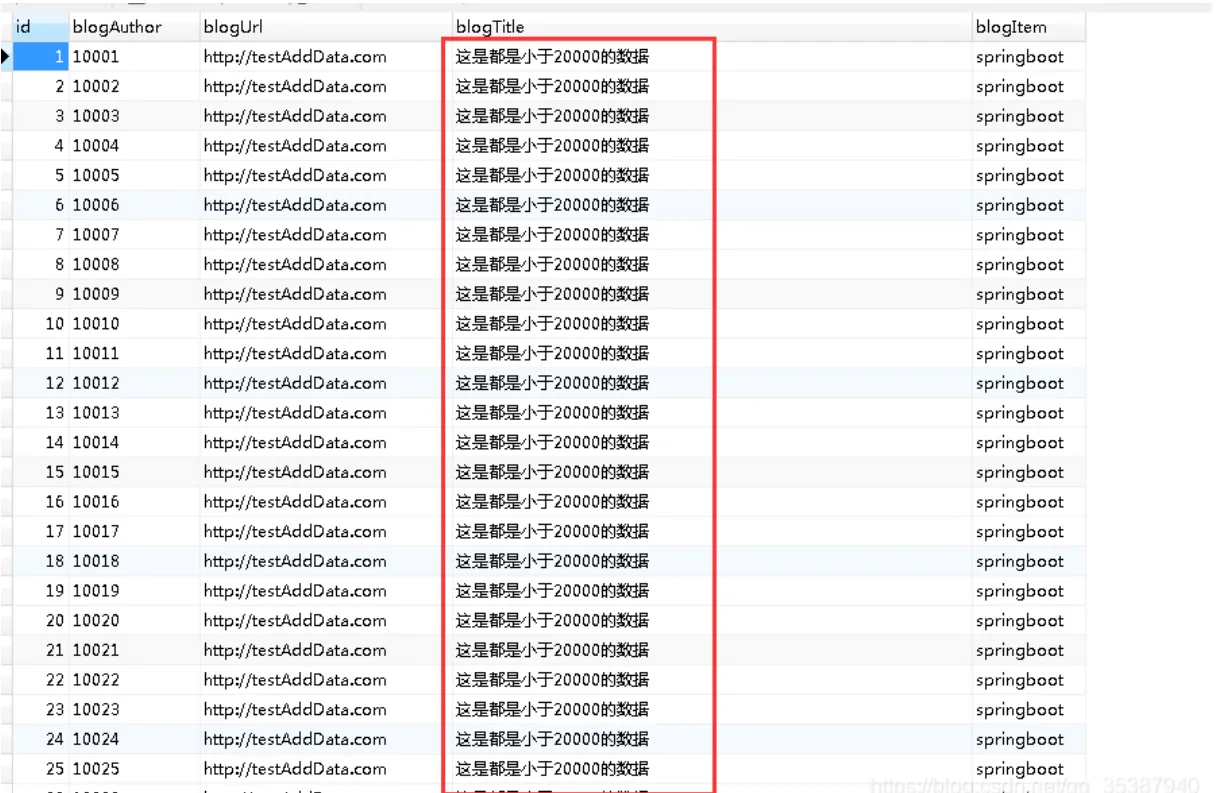Select blogAuthor cell 10016
The height and width of the screenshot is (793, 1218).
click(134, 502)
